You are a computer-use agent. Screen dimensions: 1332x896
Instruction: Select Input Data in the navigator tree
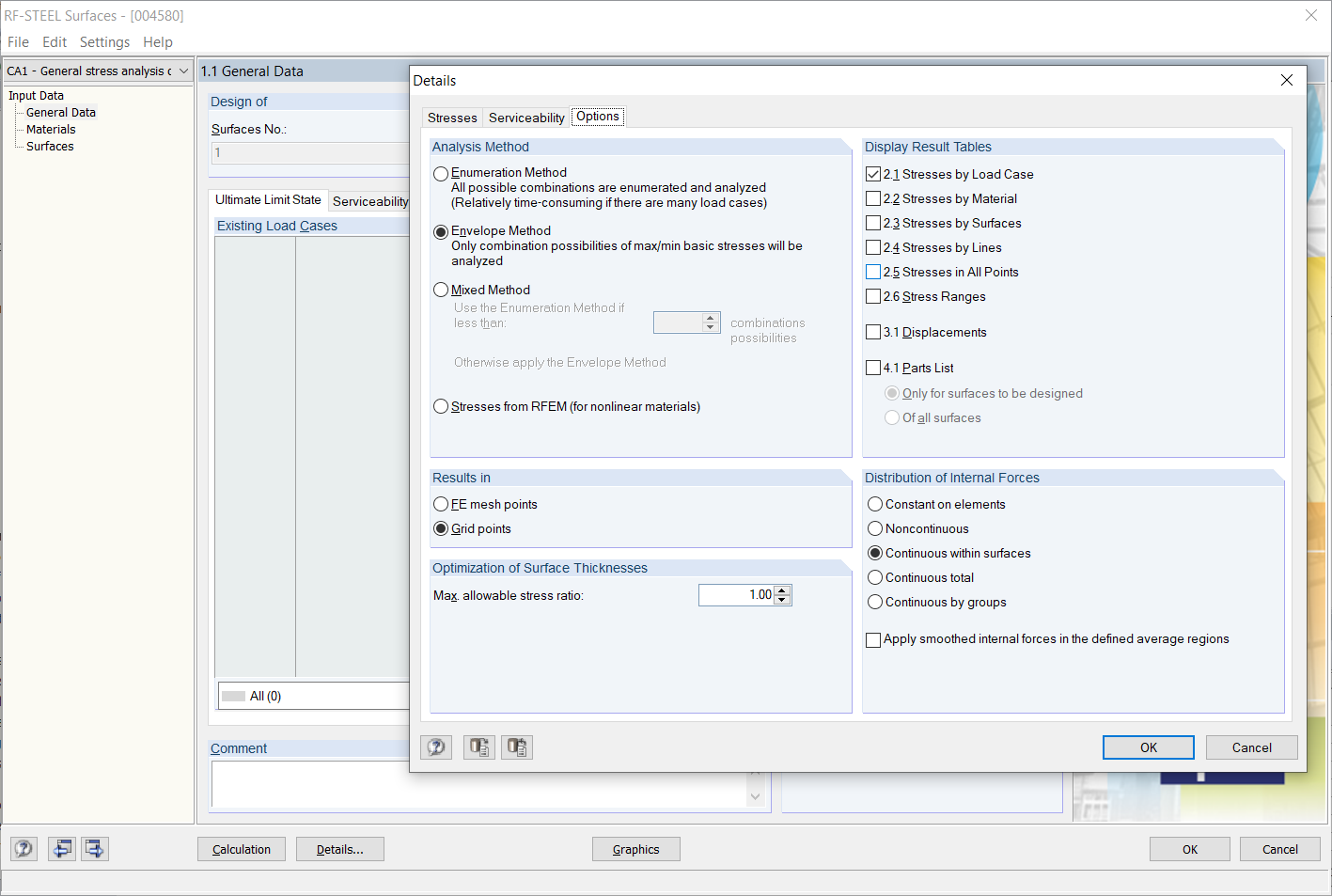(x=37, y=95)
